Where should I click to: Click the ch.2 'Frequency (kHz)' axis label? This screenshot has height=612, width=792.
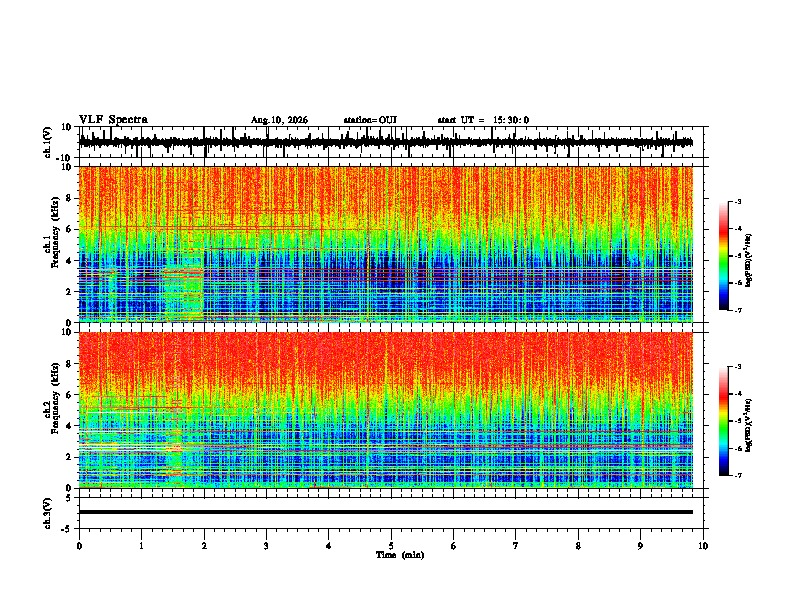tap(55, 398)
